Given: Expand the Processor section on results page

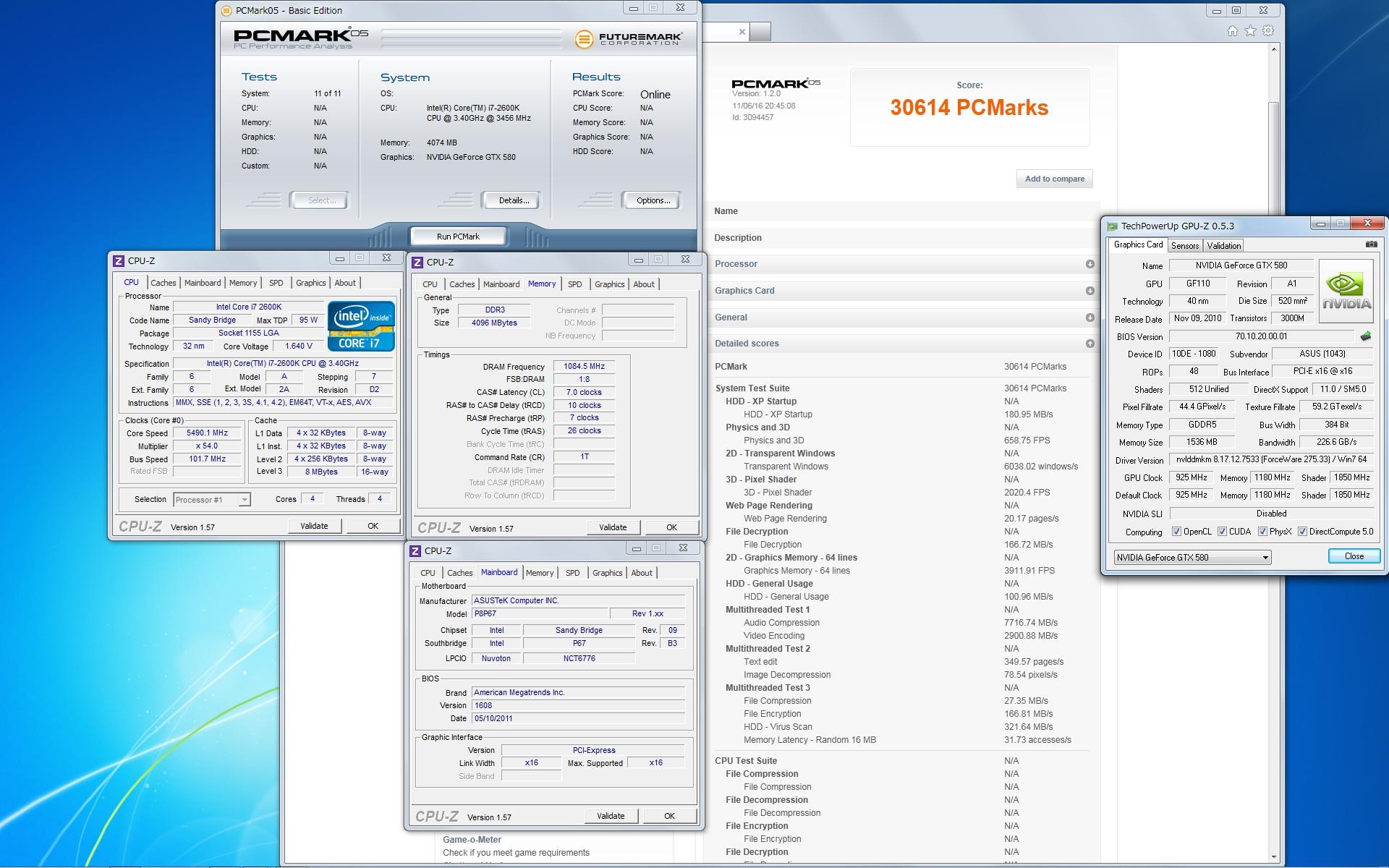Looking at the screenshot, I should click(x=1089, y=264).
